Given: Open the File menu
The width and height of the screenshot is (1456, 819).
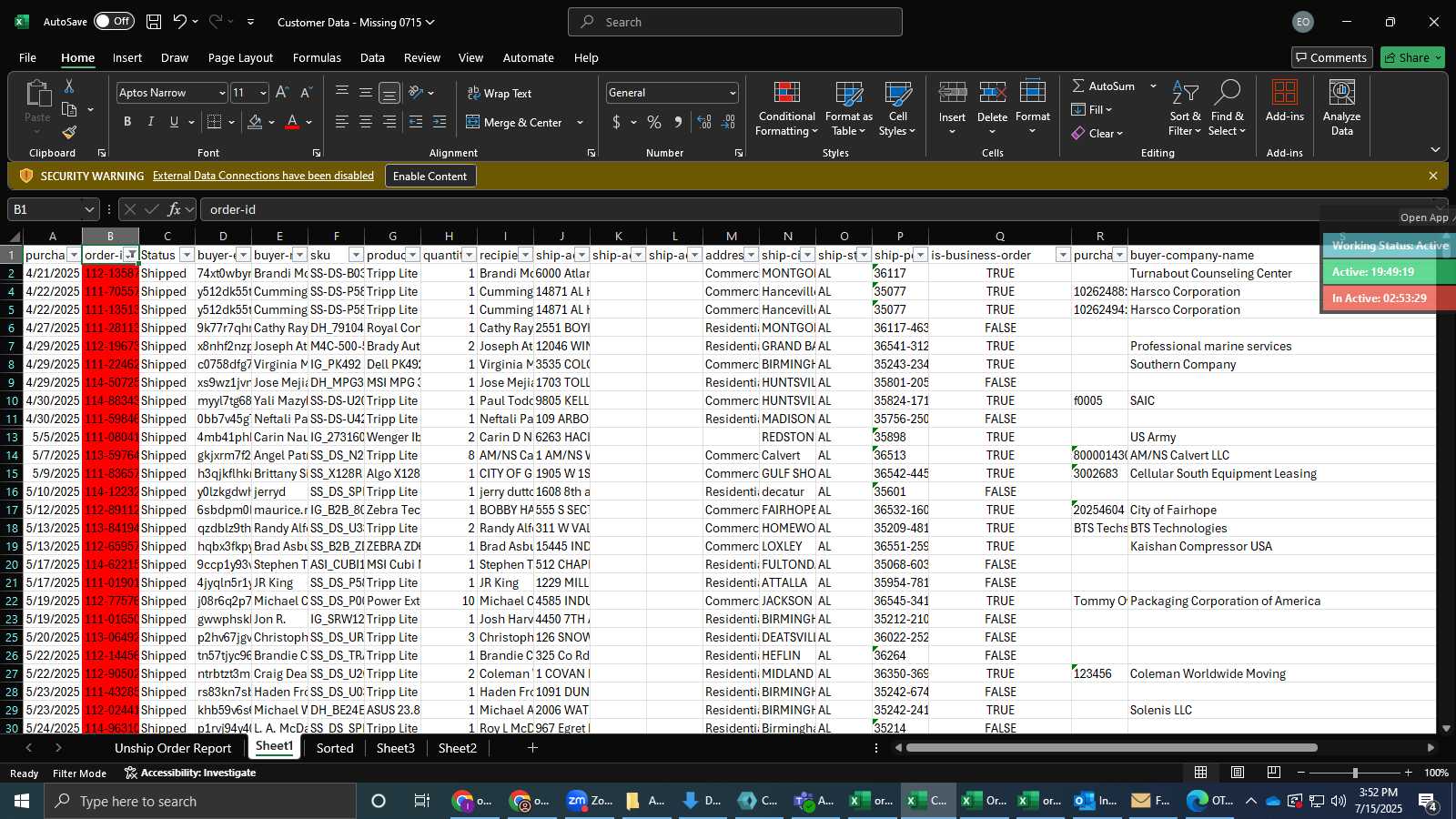Looking at the screenshot, I should click(28, 57).
